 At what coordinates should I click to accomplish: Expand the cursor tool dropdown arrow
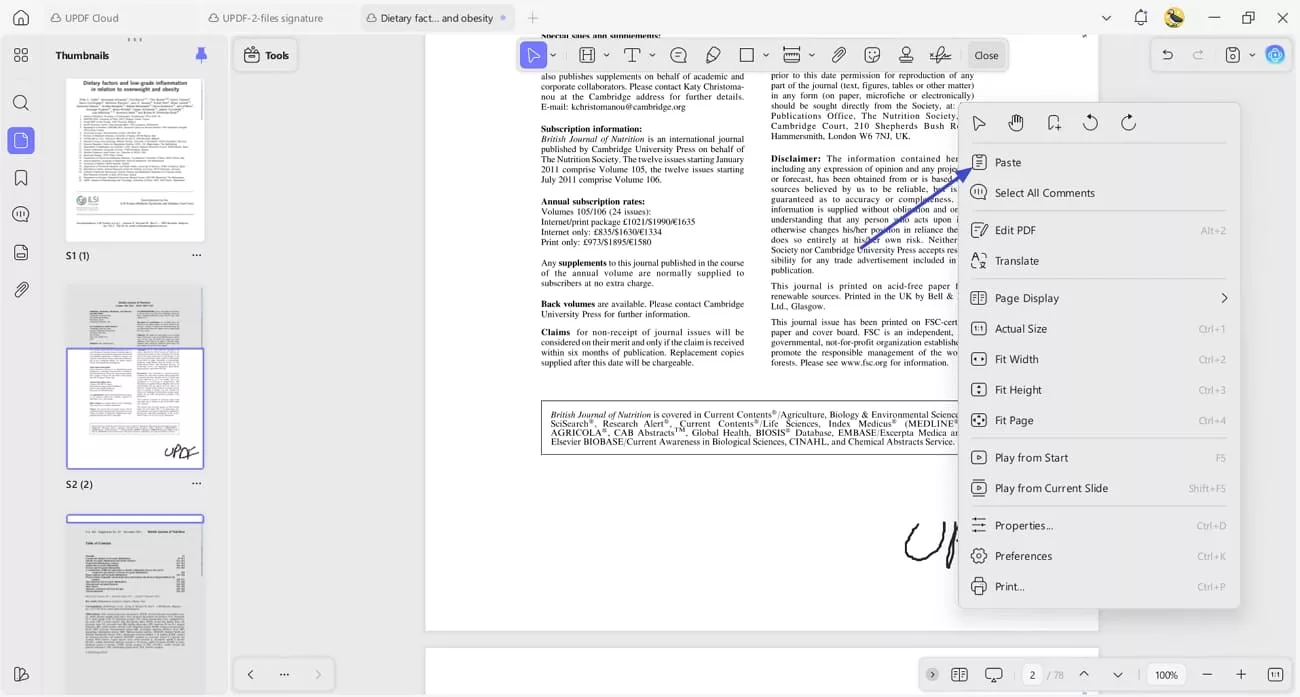click(553, 55)
